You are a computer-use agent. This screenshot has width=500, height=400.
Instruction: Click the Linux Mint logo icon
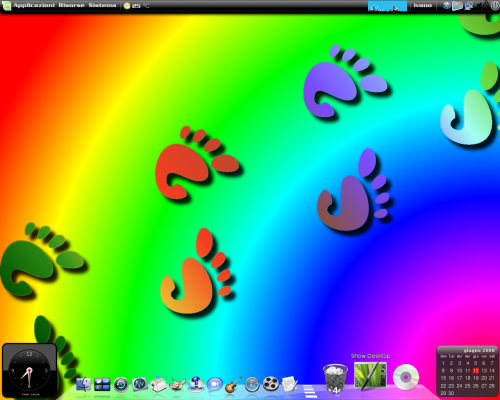(x=6, y=6)
